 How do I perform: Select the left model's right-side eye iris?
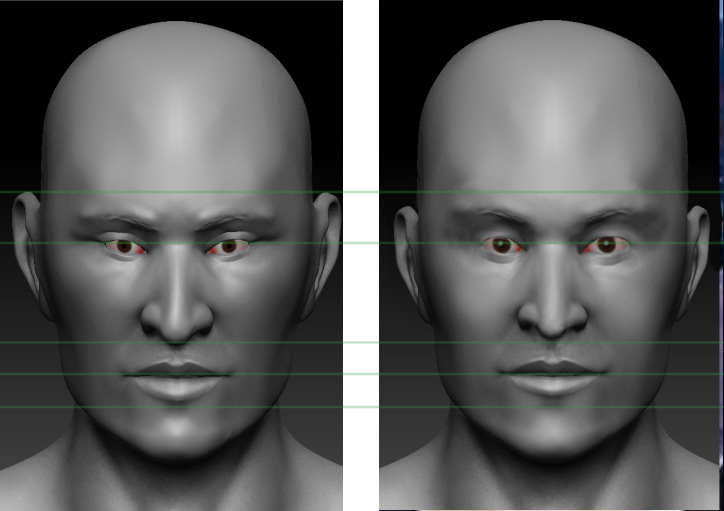pyautogui.click(x=229, y=246)
